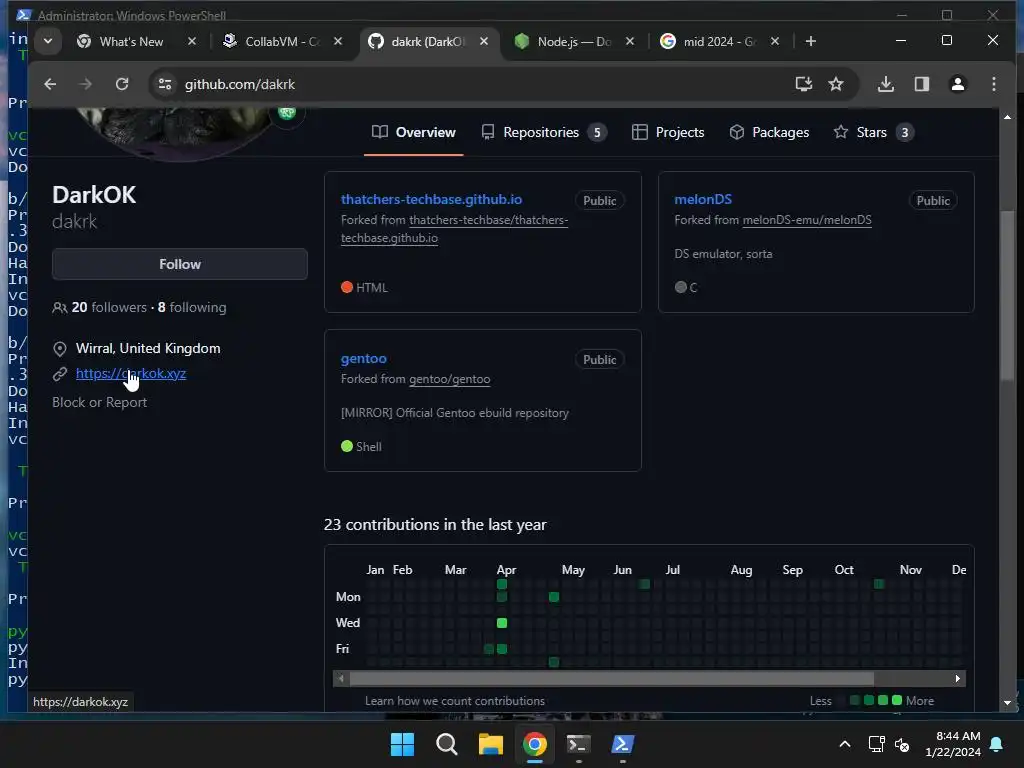Open site information icon in address bar
Screen dimensions: 1024x768
[165, 84]
